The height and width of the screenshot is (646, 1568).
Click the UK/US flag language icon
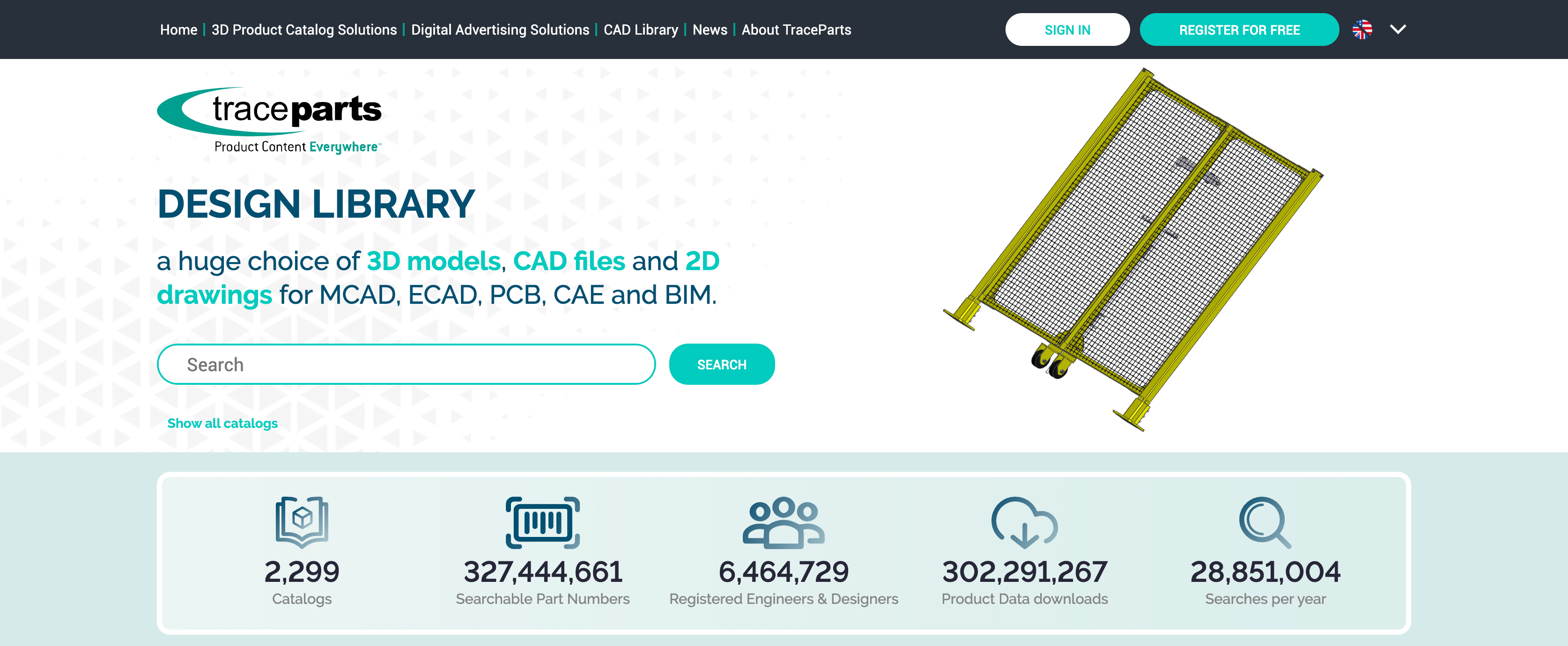click(x=1361, y=29)
